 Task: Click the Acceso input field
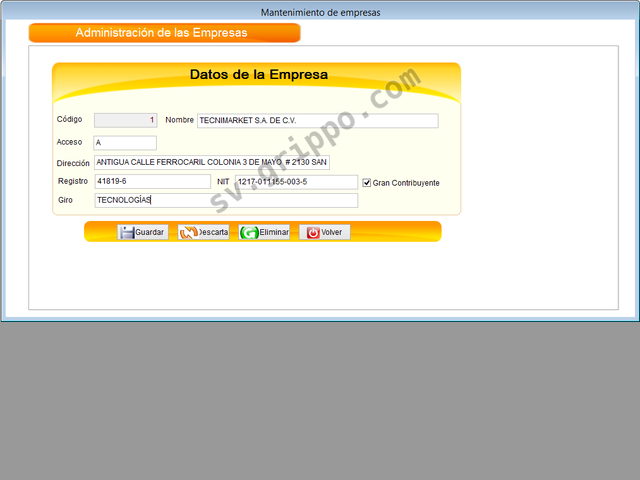[125, 143]
